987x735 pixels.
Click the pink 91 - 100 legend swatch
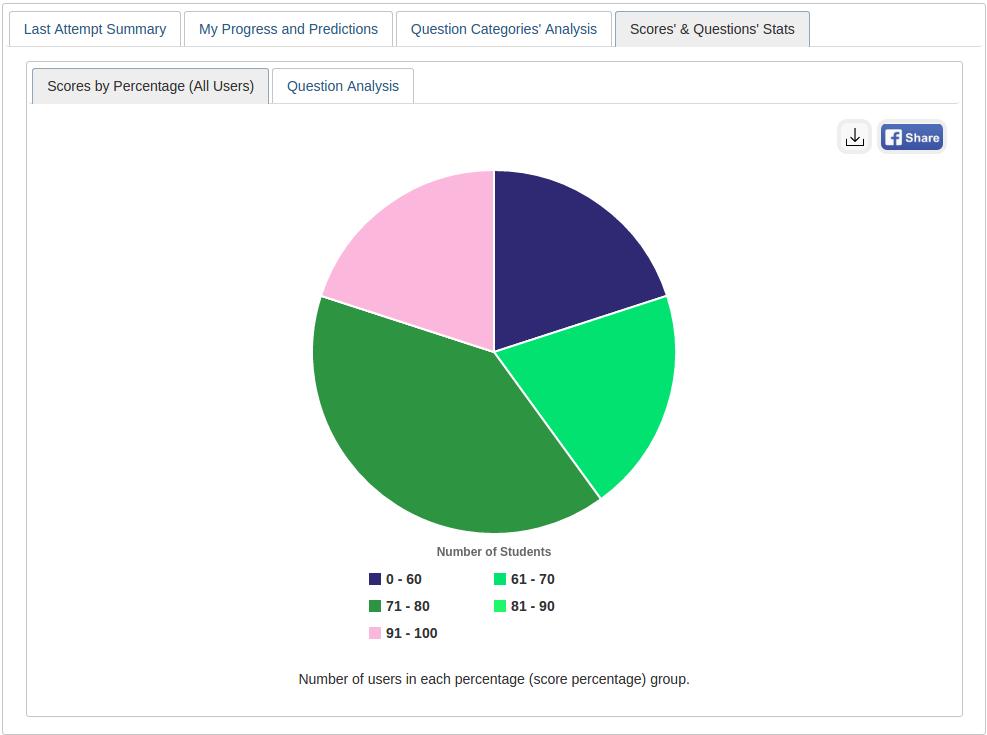tap(375, 633)
